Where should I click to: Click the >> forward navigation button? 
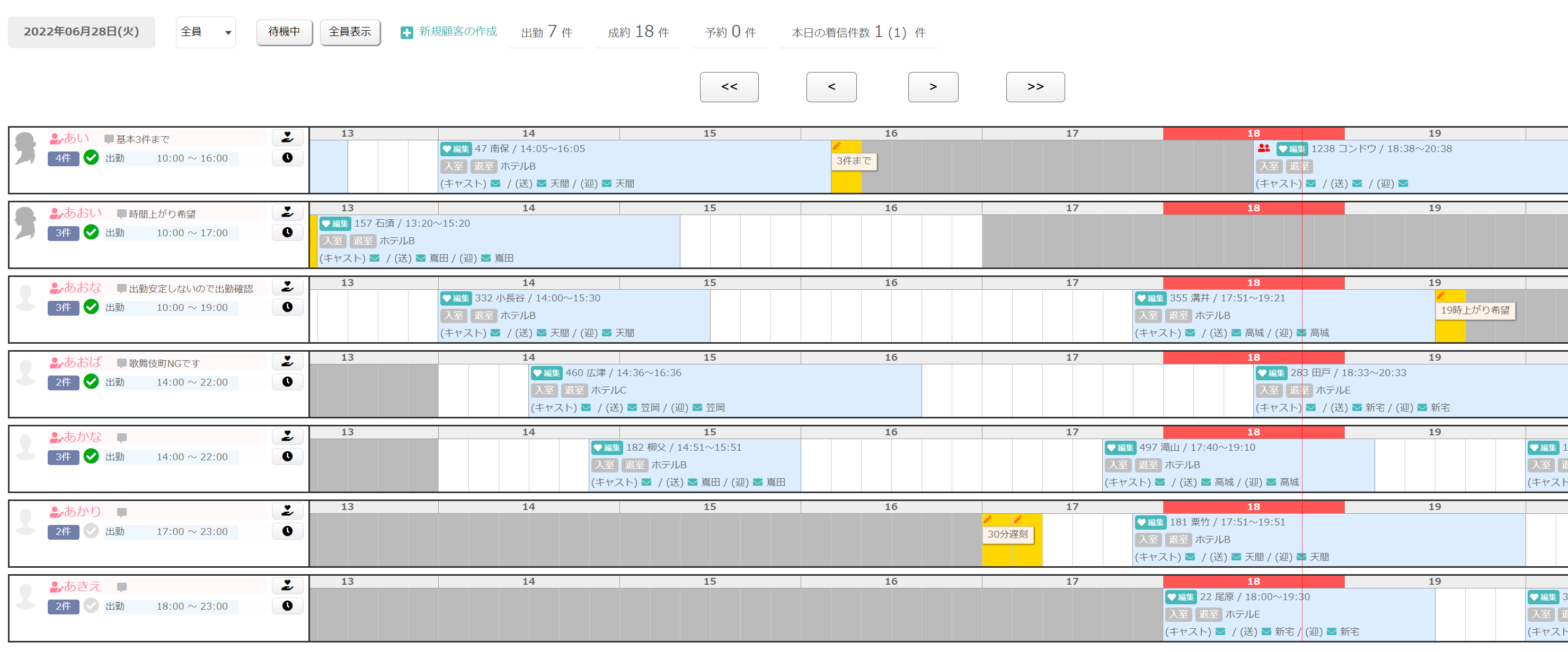pos(1035,87)
